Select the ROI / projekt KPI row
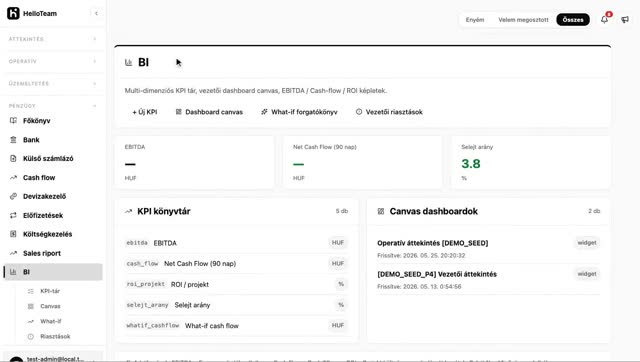The height and width of the screenshot is (362, 640). 236,284
